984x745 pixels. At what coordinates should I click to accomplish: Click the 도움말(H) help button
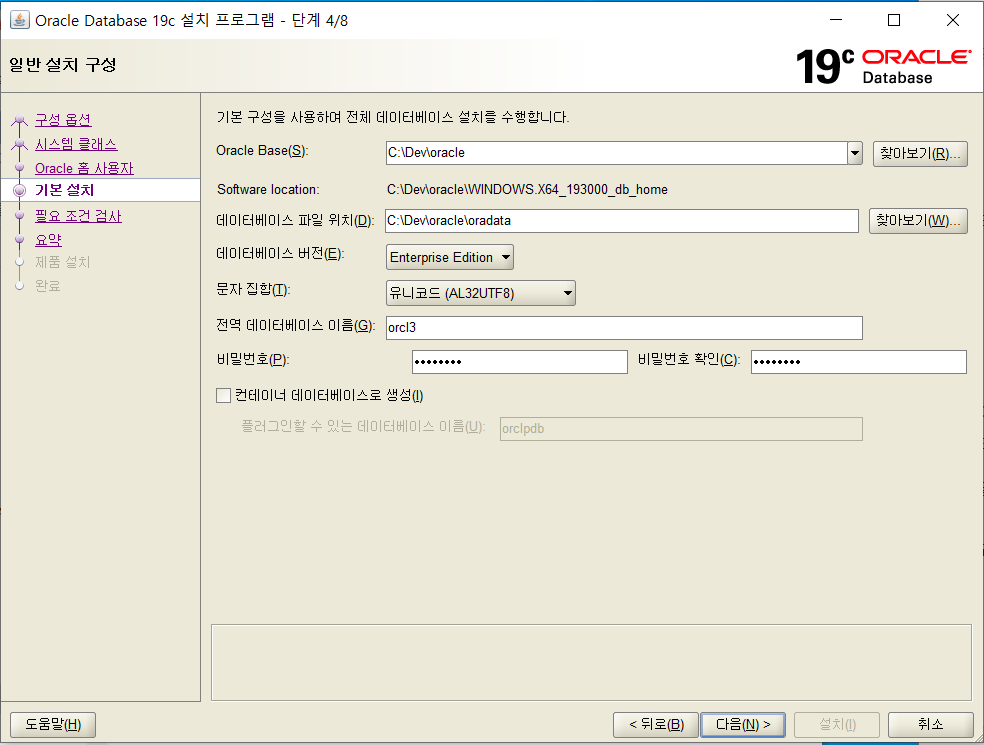click(53, 725)
